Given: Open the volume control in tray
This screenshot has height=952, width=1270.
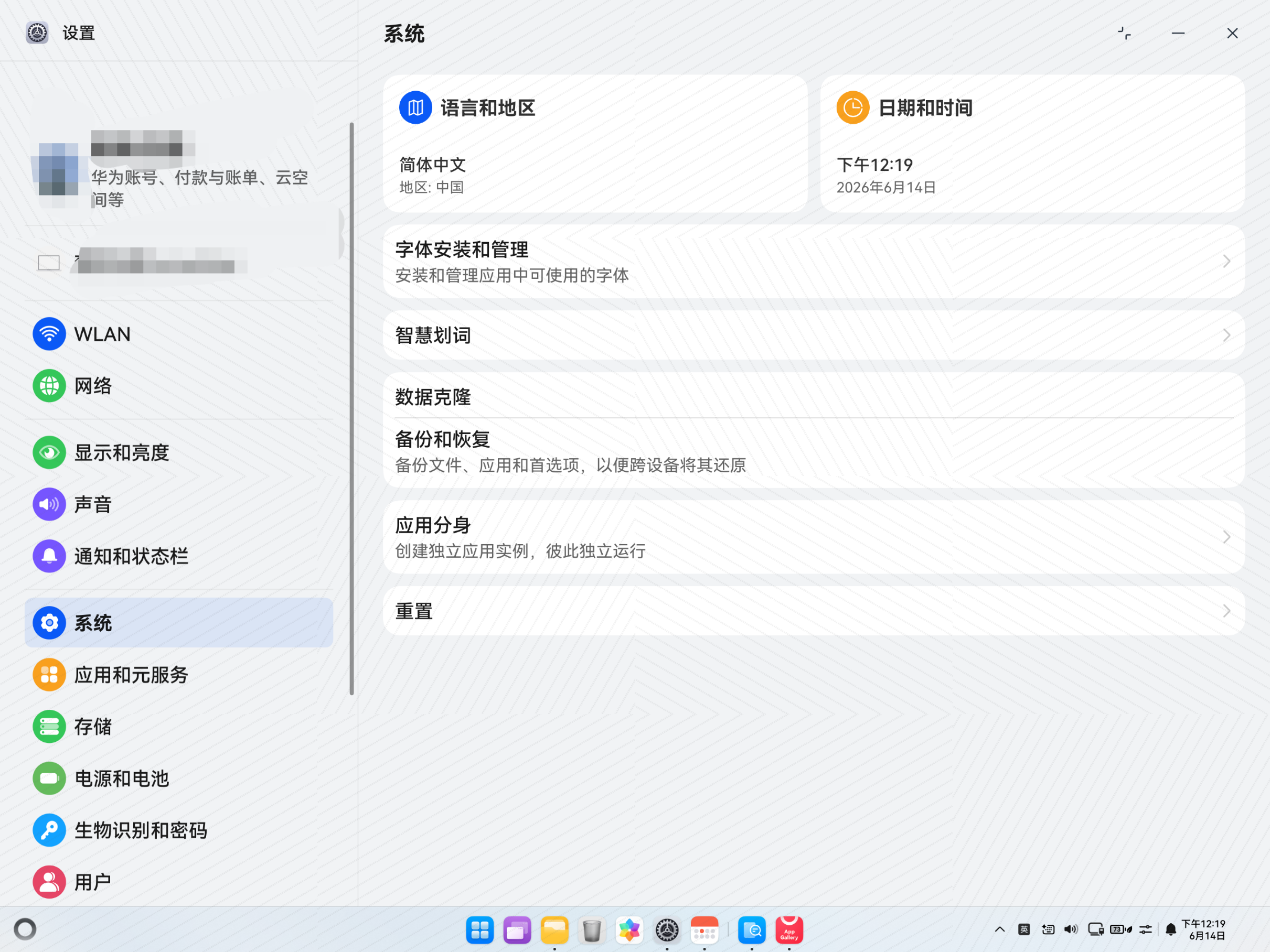Looking at the screenshot, I should (1071, 930).
